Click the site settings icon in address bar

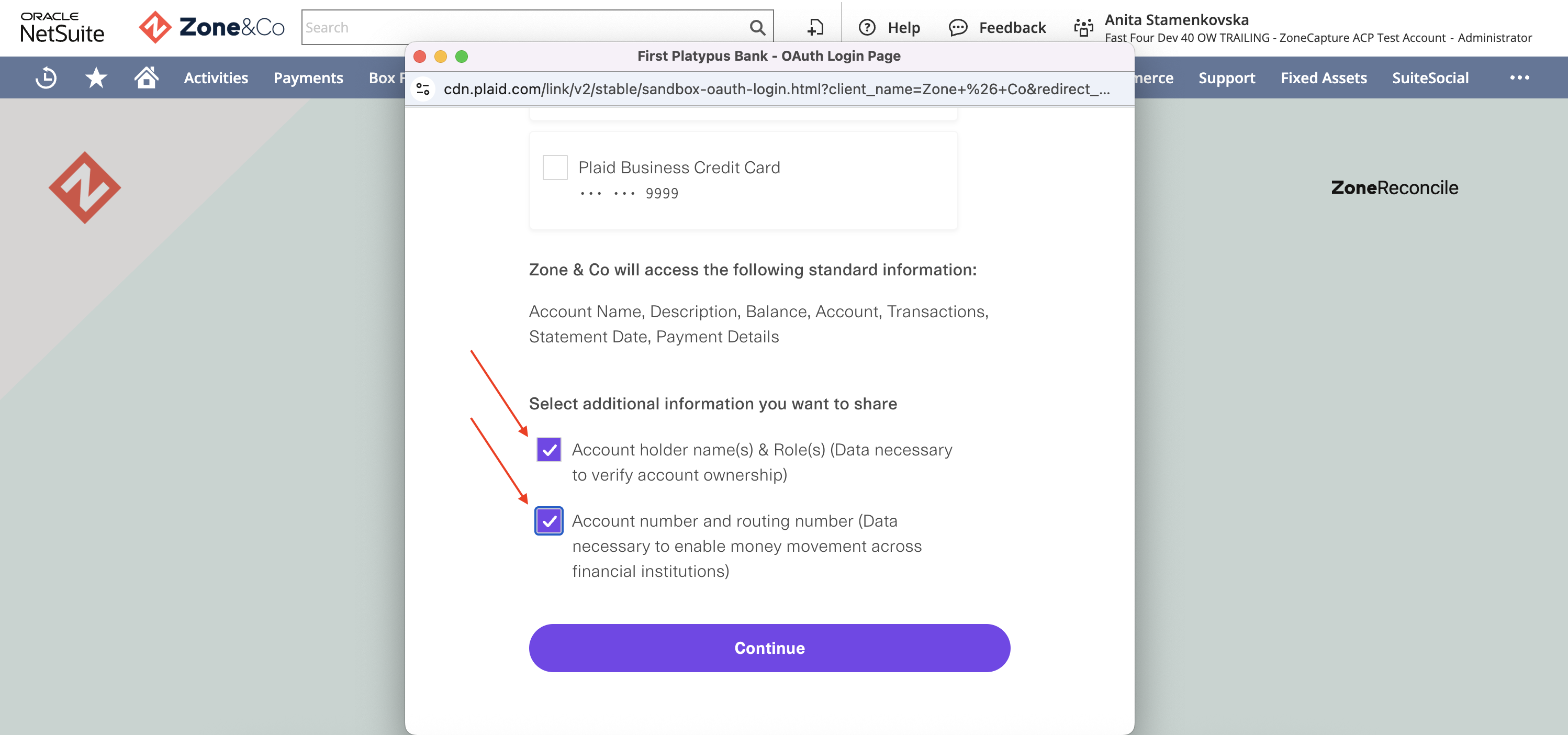point(423,89)
